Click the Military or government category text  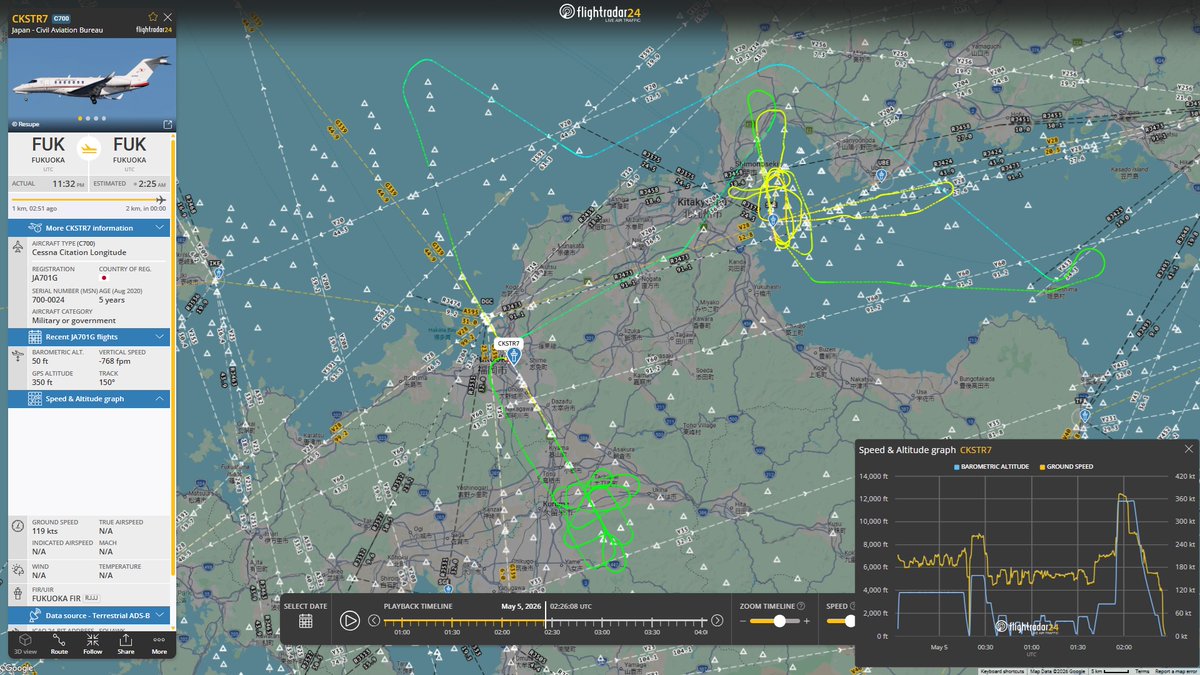[74, 320]
